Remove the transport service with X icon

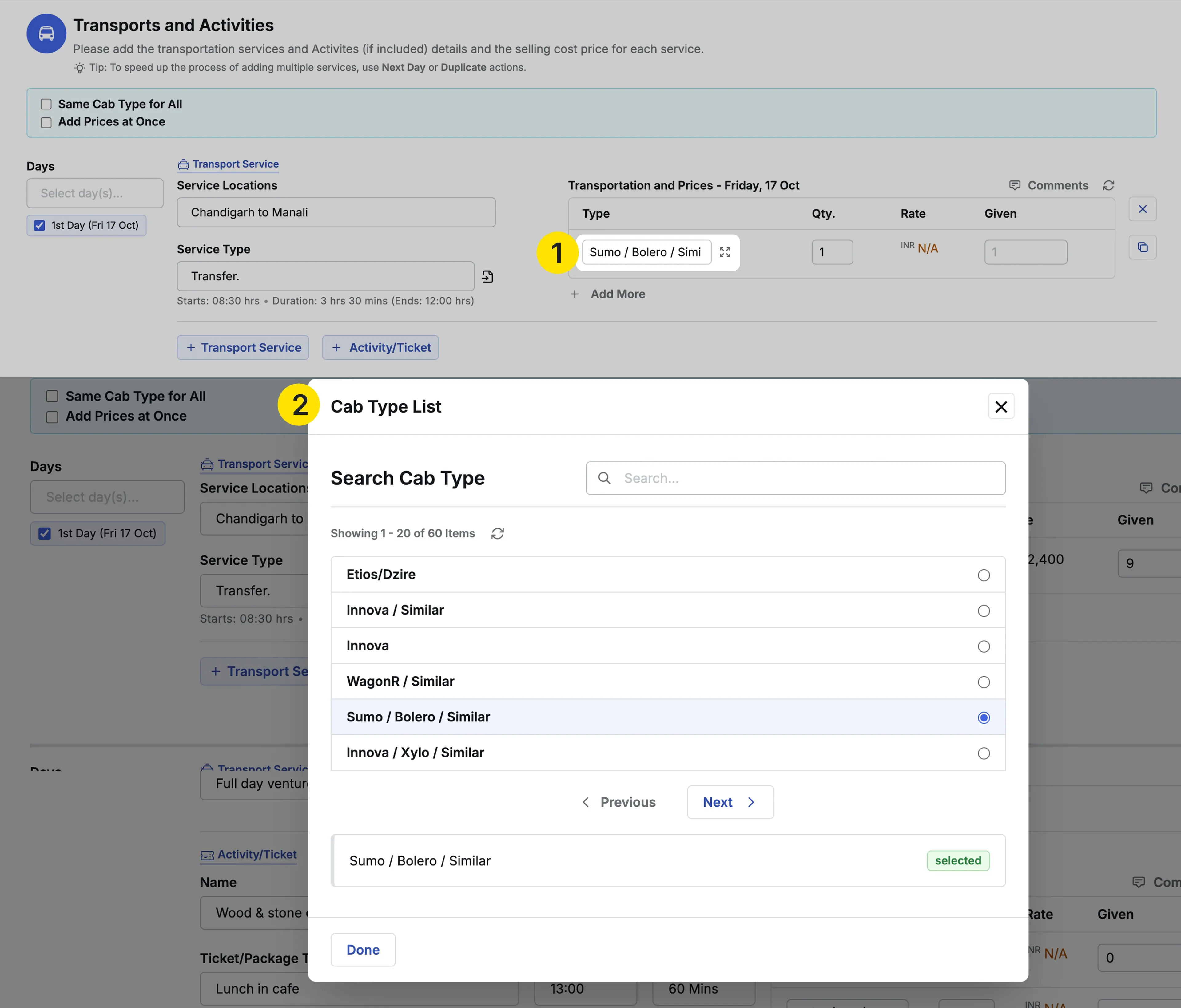(1142, 209)
